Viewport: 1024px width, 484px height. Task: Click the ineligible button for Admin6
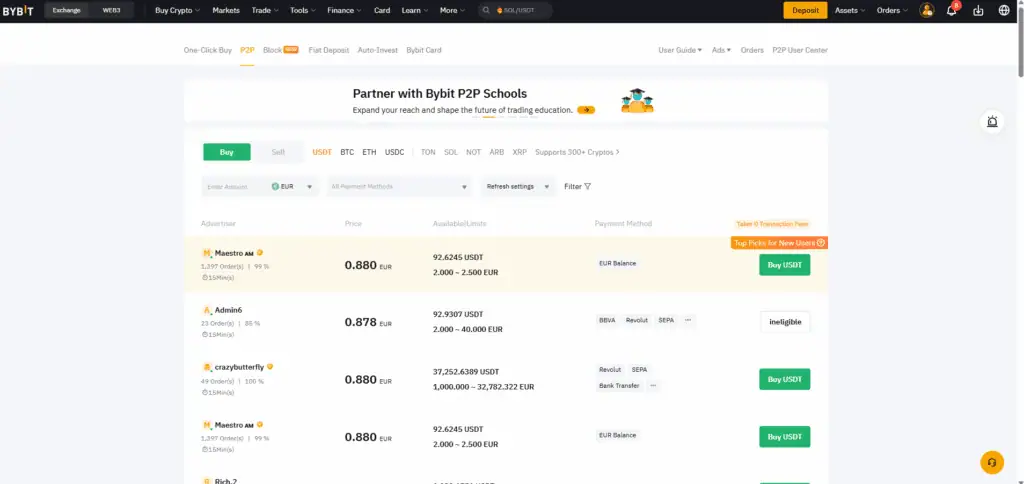pos(785,322)
